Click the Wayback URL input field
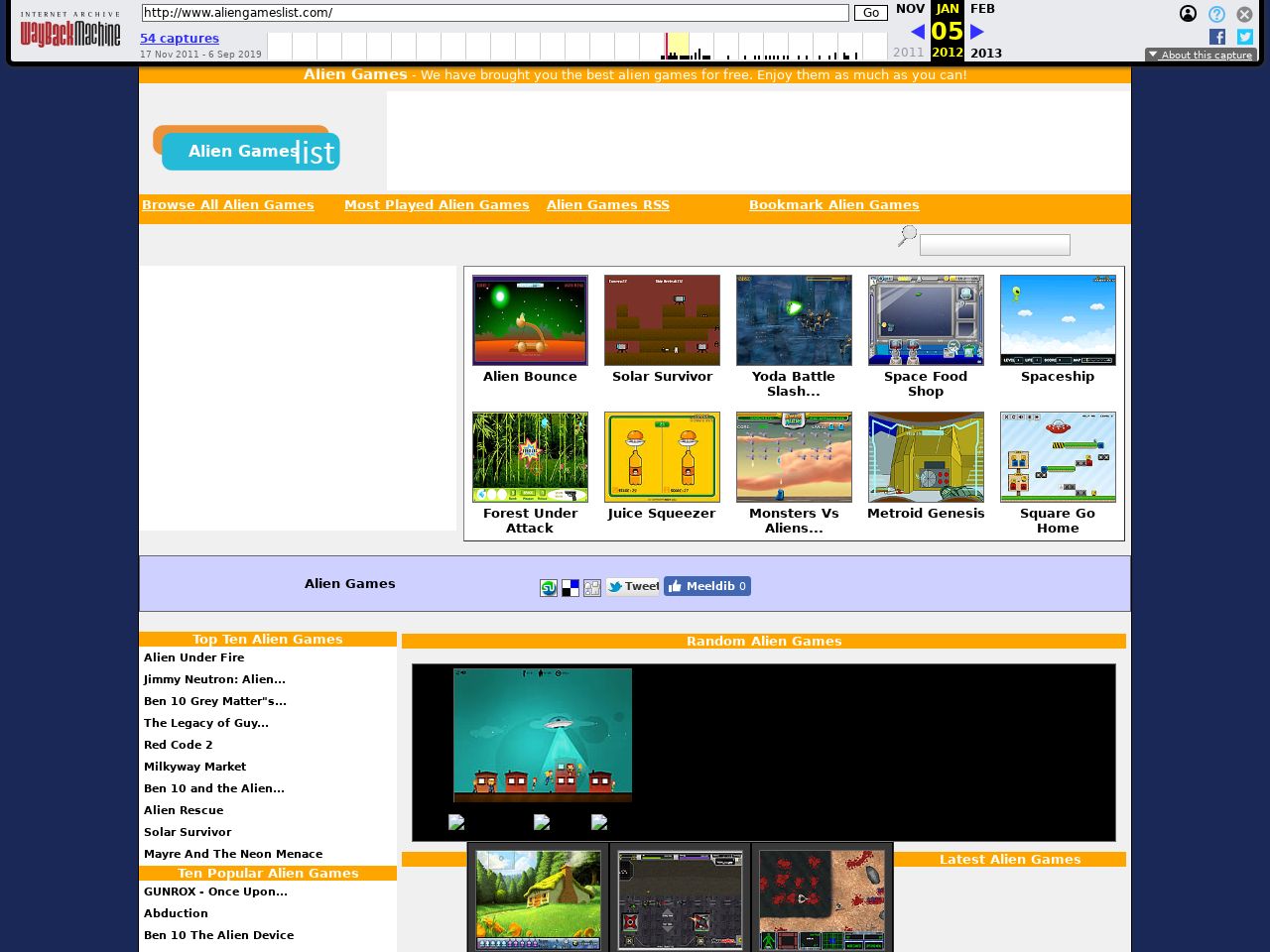The width and height of the screenshot is (1270, 952). 494,13
